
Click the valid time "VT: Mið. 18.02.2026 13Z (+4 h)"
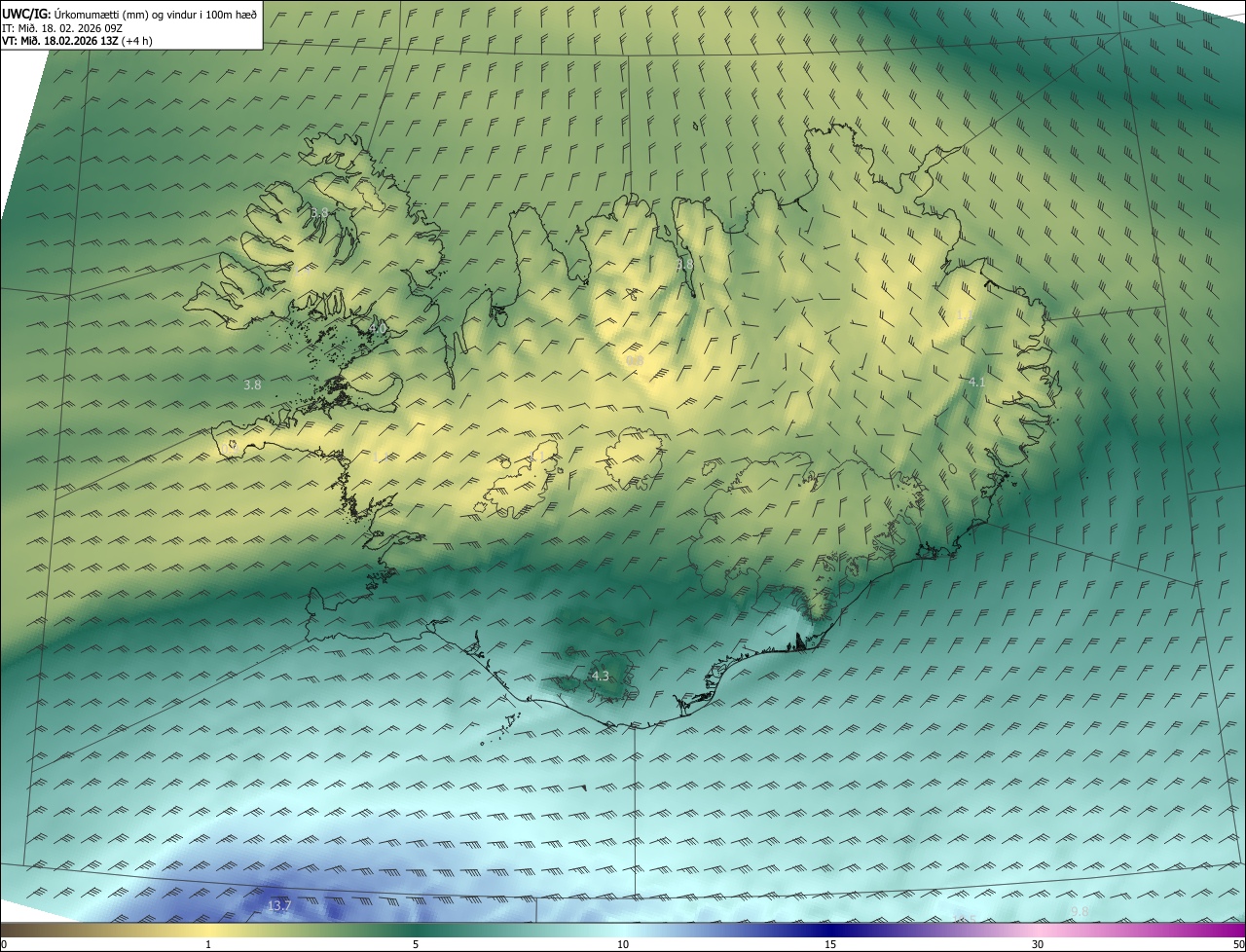coord(77,41)
